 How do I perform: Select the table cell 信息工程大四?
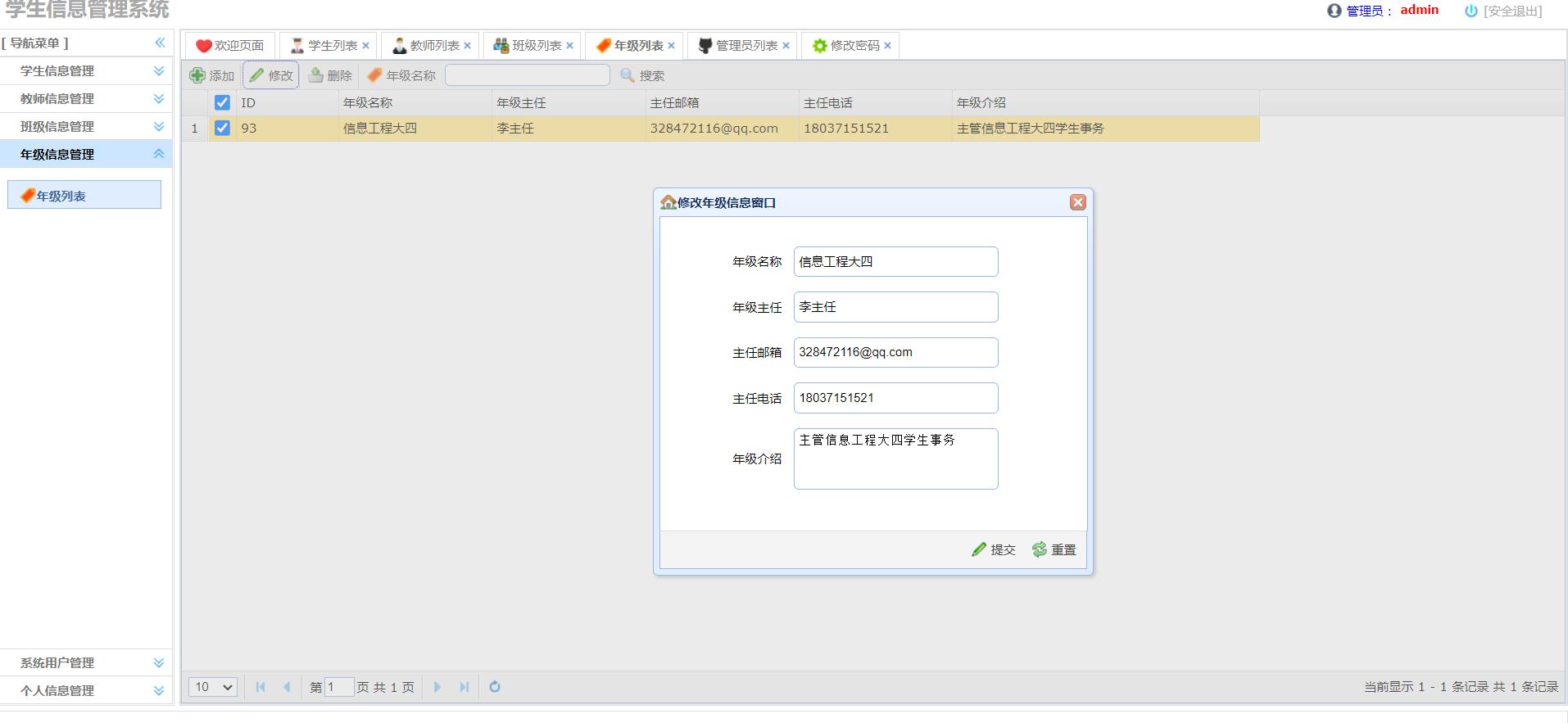pyautogui.click(x=415, y=129)
